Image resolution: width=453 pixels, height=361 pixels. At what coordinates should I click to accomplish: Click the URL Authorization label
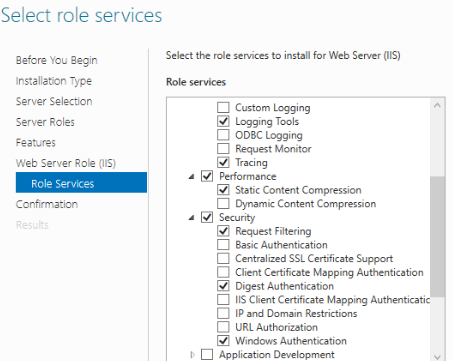pyautogui.click(x=276, y=327)
